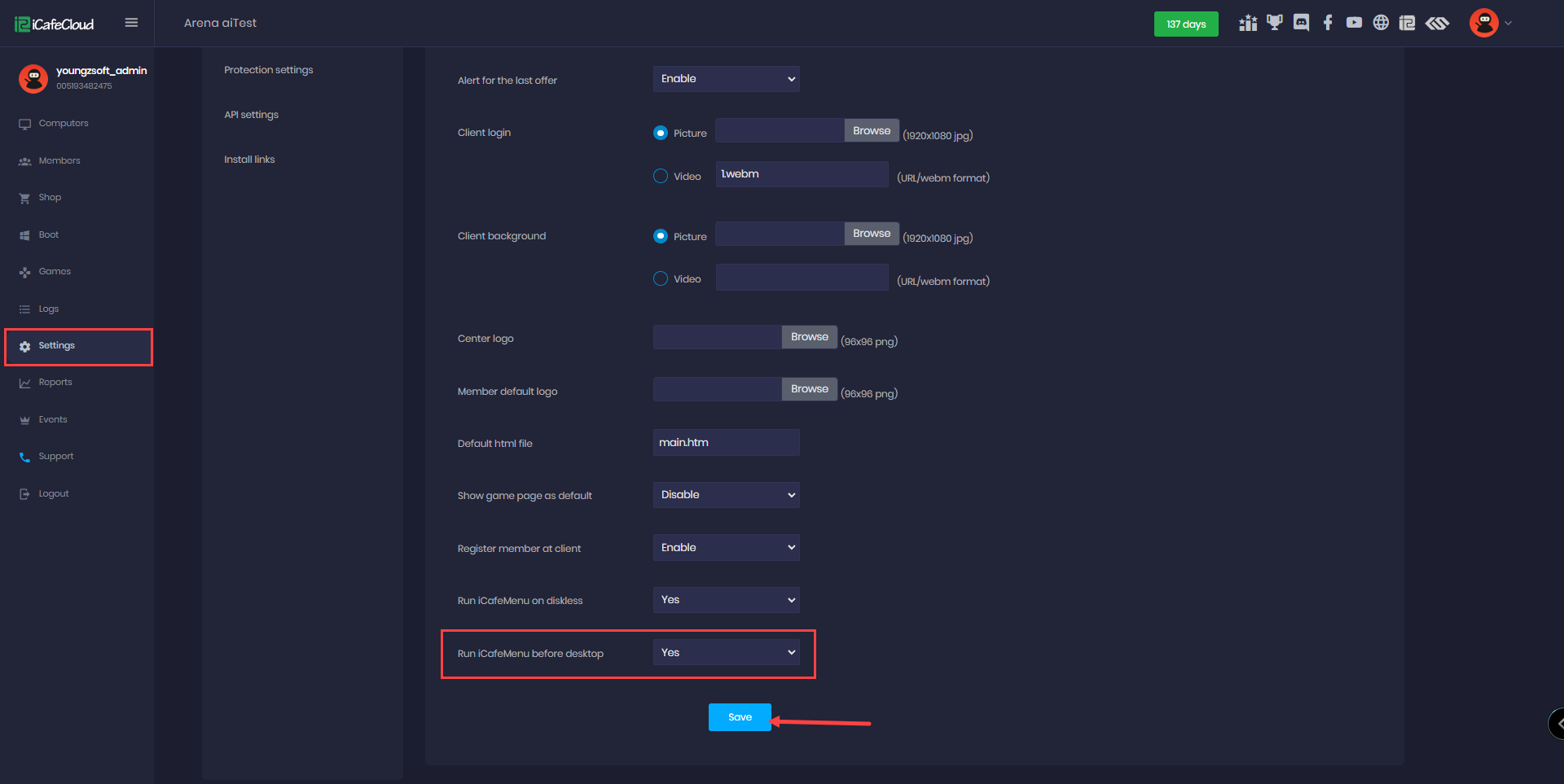This screenshot has height=784, width=1564.
Task: Open the Discord icon in top bar
Action: (x=1301, y=23)
